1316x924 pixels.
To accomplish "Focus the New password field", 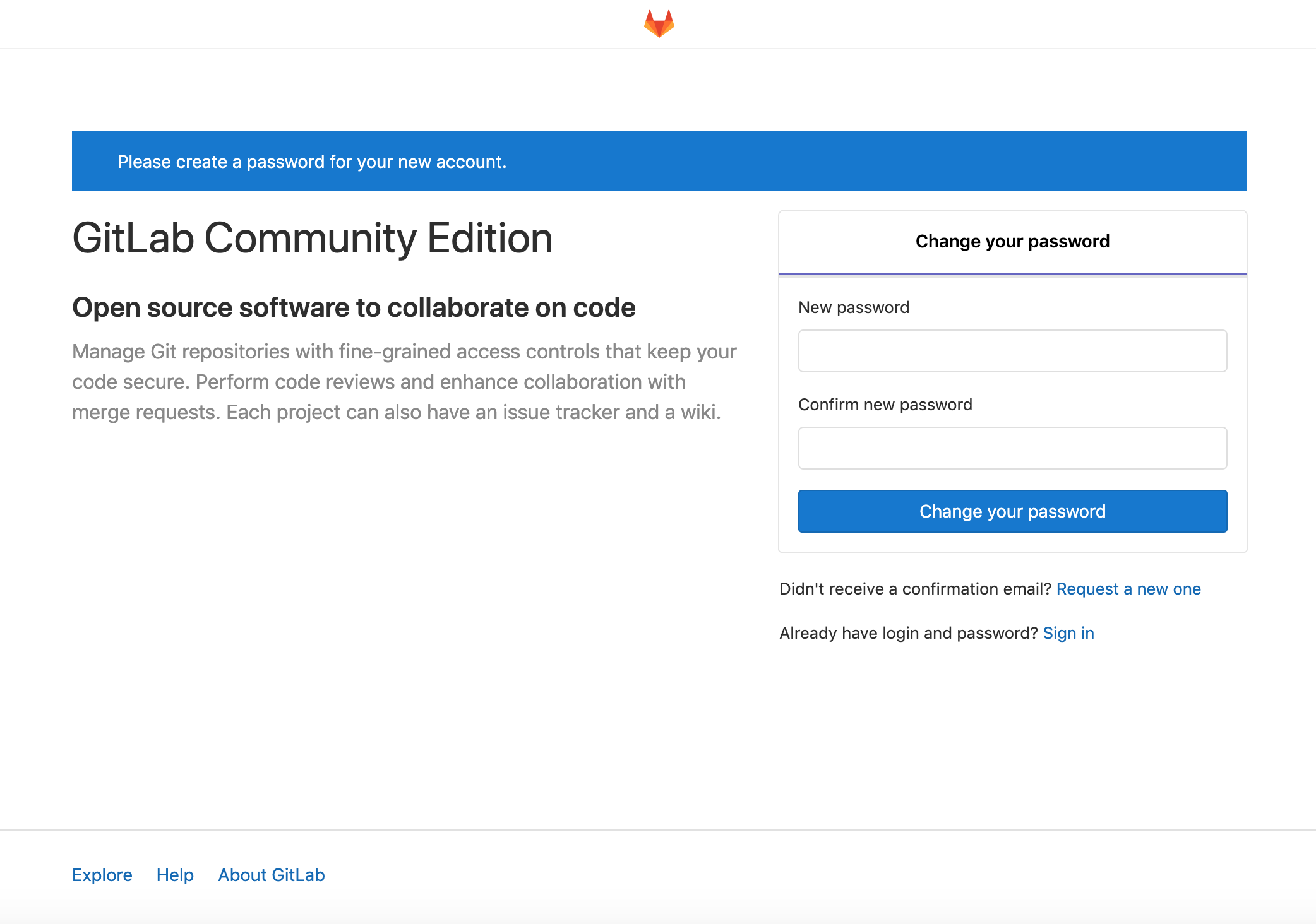I will click(1012, 351).
